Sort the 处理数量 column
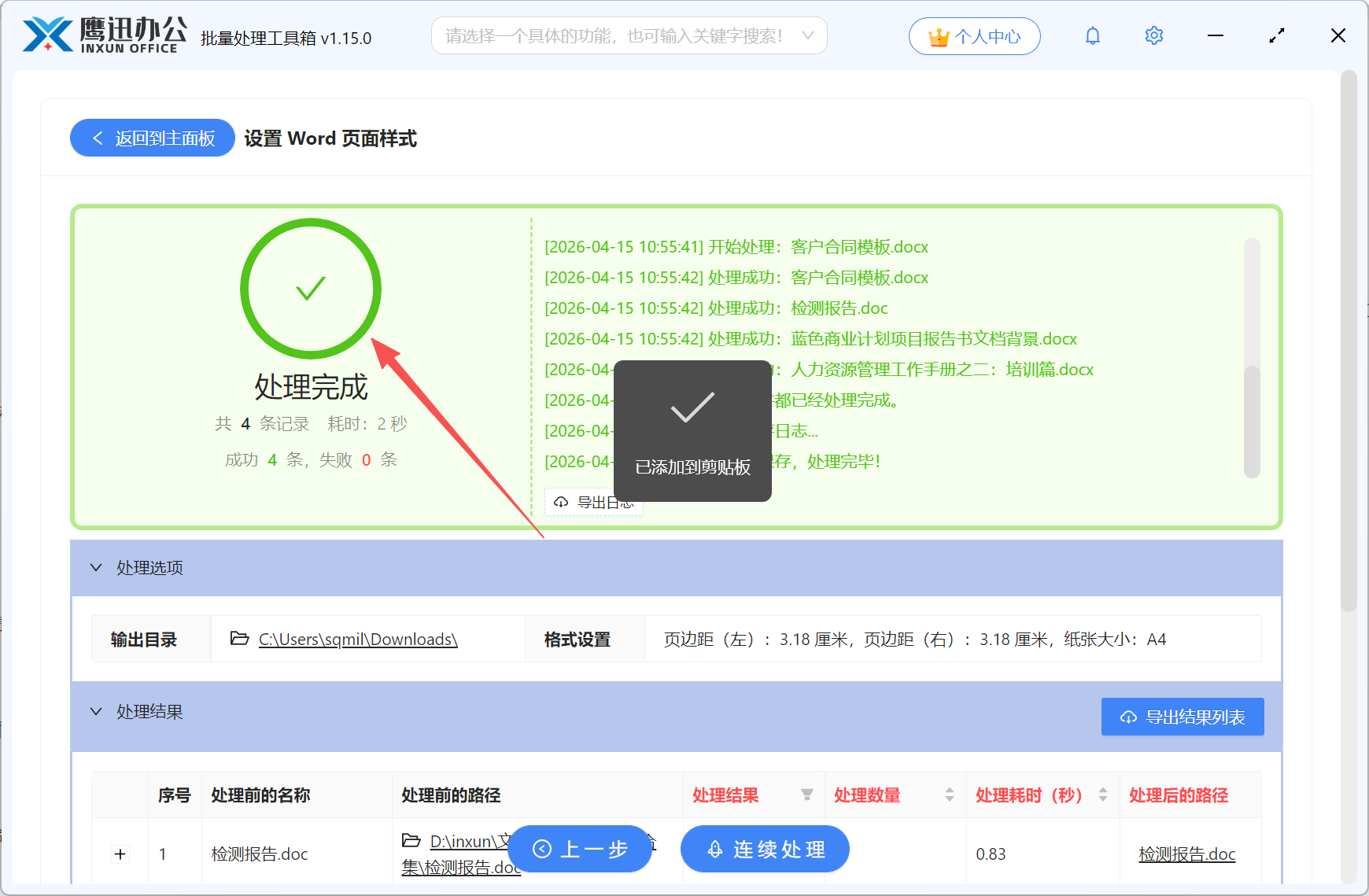The width and height of the screenshot is (1369, 896). 948,795
